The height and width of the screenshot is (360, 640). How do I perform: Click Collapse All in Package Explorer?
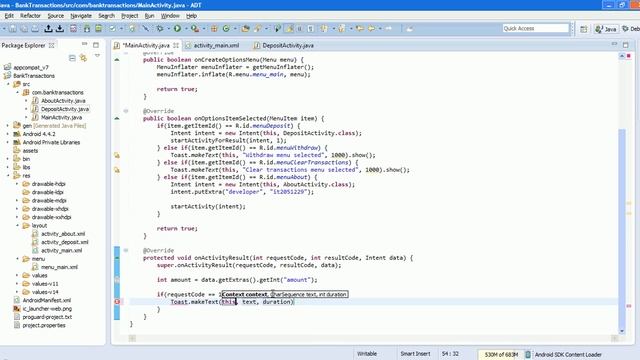[x=72, y=58]
